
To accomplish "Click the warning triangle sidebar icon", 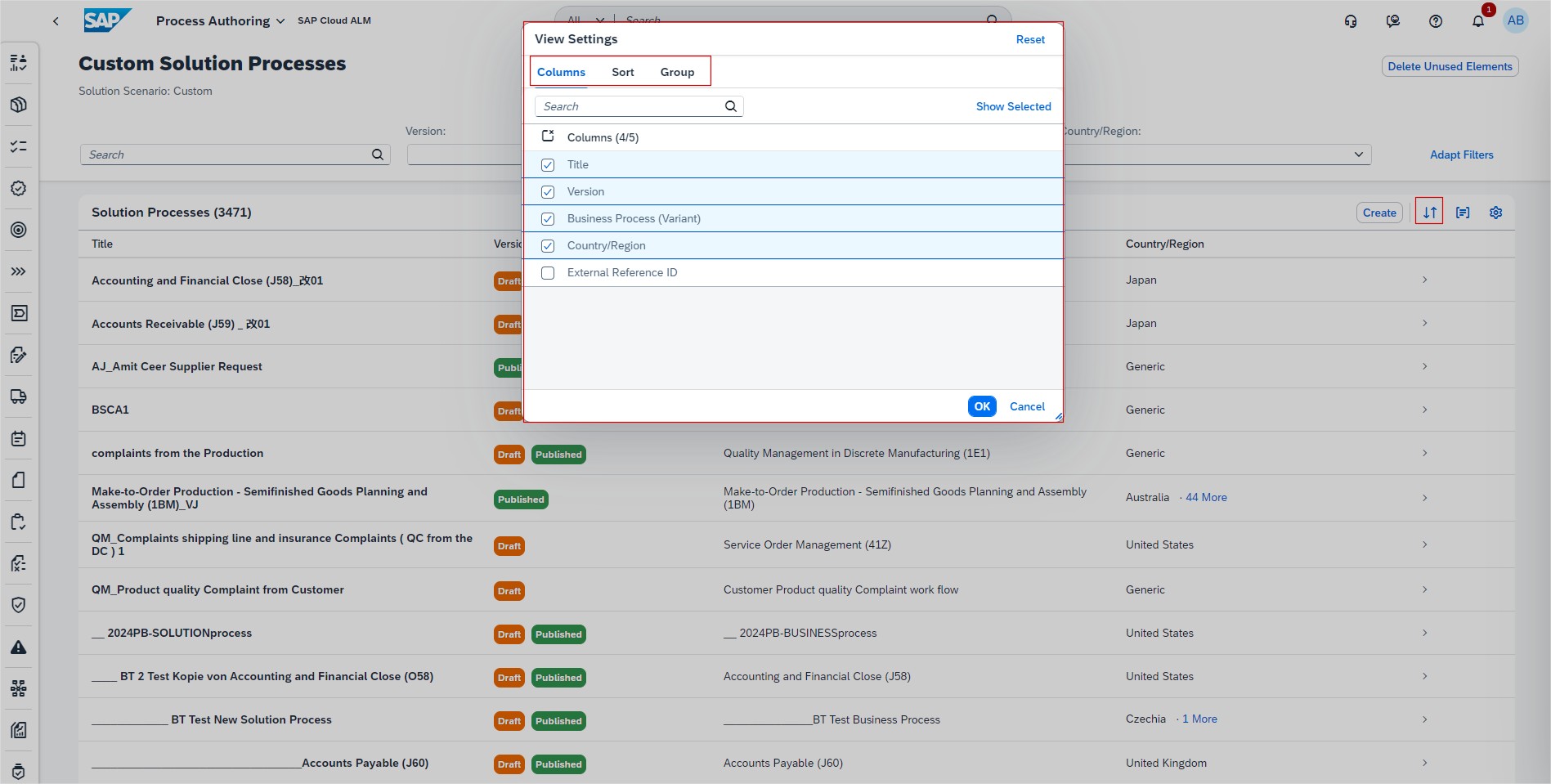I will 19,647.
